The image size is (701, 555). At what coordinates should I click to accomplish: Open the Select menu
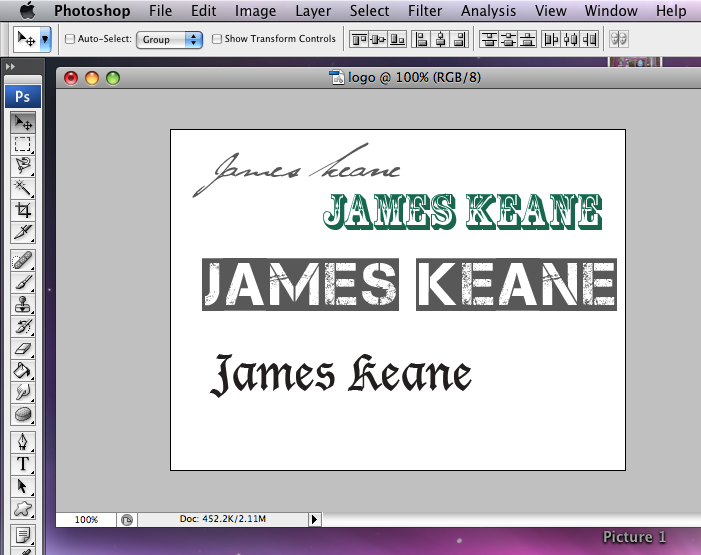click(369, 10)
